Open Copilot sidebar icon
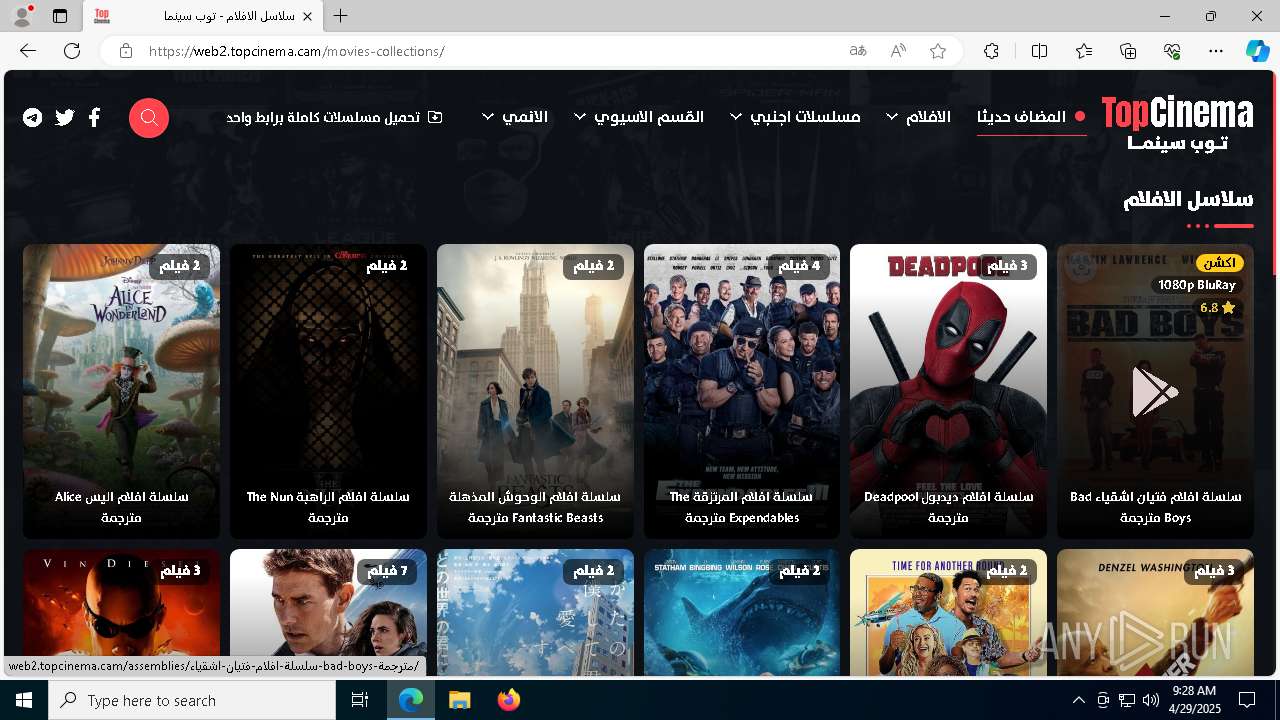This screenshot has width=1280, height=720. [1258, 51]
